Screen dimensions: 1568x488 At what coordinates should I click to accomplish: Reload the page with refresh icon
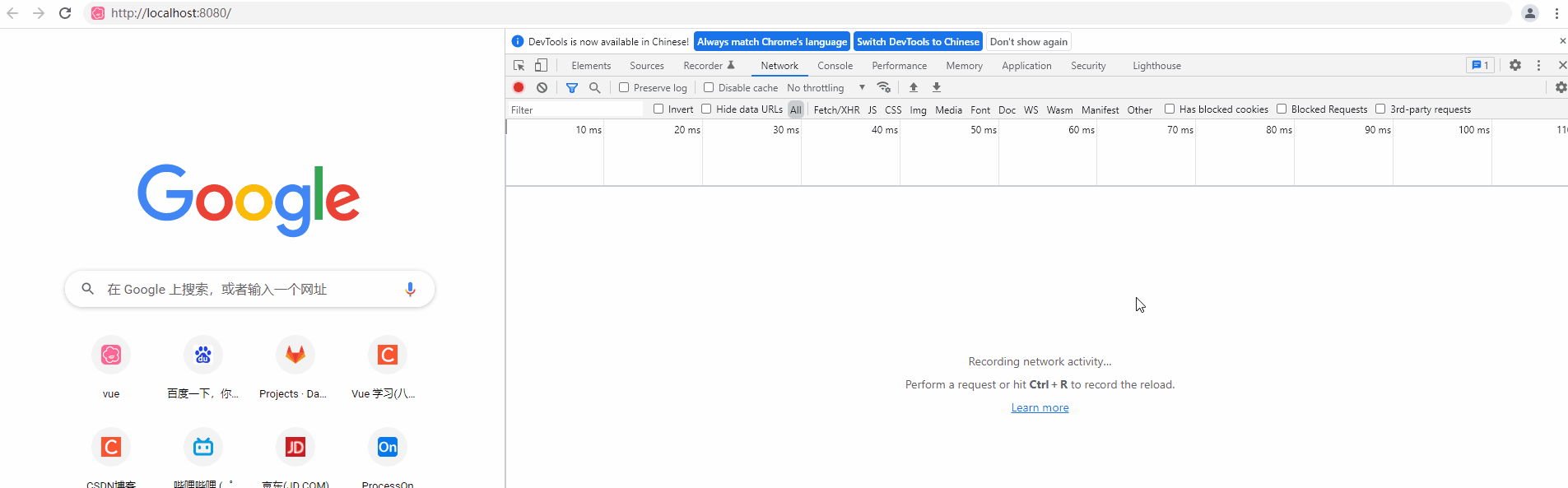[65, 13]
